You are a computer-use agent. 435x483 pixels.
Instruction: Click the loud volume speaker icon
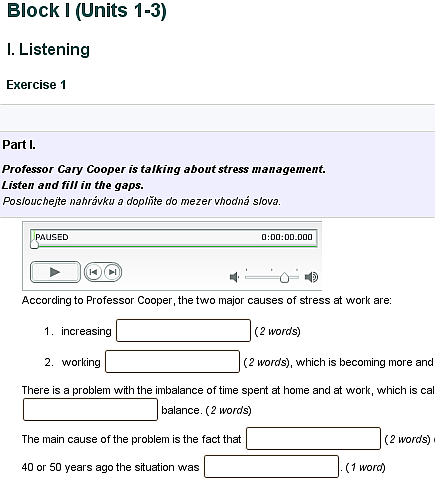tap(311, 277)
